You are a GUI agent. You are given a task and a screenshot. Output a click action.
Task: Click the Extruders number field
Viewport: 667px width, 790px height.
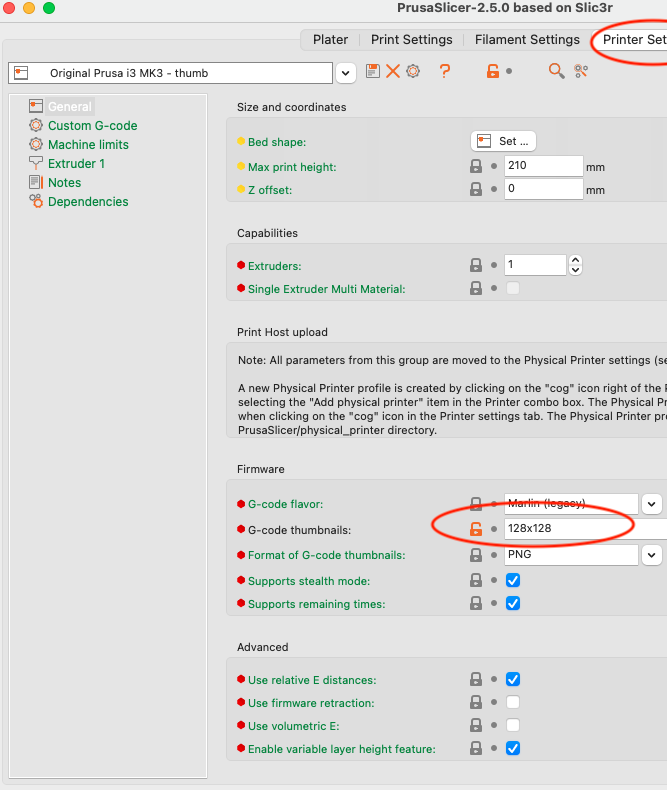[535, 265]
